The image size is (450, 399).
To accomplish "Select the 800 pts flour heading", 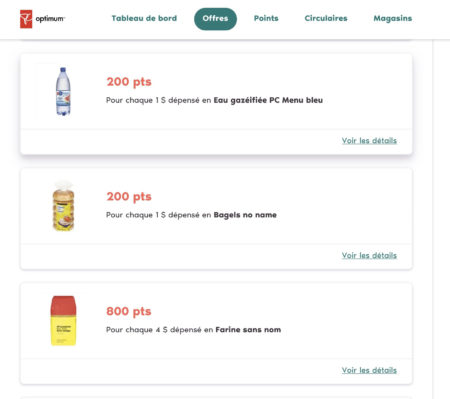I will click(129, 311).
